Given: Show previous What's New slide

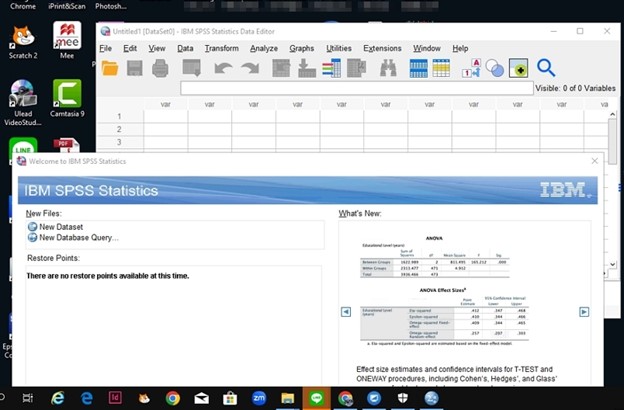Looking at the screenshot, I should [346, 312].
